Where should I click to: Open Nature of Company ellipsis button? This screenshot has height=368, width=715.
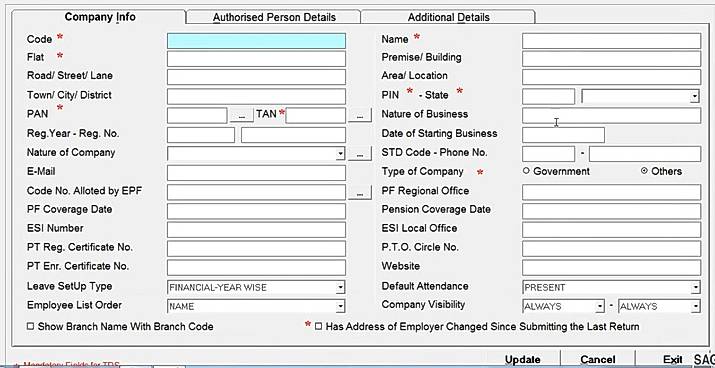(360, 154)
